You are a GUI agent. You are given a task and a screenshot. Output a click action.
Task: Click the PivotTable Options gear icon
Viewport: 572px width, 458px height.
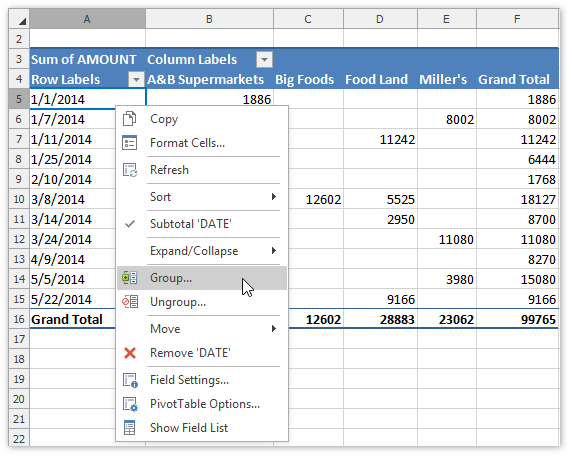[130, 404]
